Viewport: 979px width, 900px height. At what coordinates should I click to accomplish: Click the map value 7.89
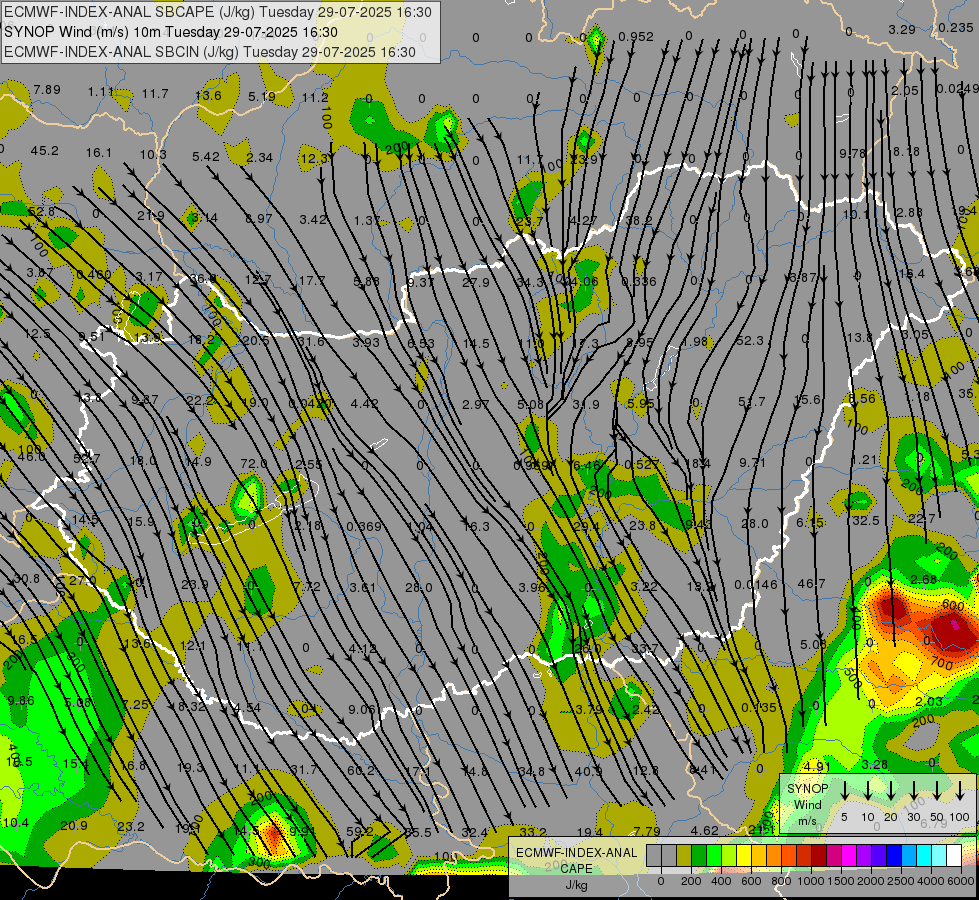click(47, 89)
